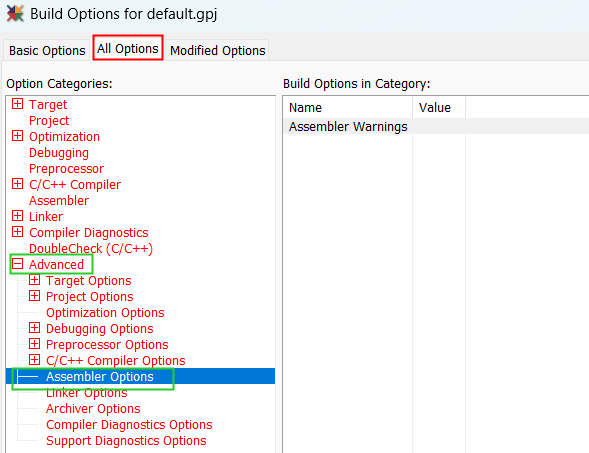Expand the Preprocessor Options subcategory

[x=35, y=344]
